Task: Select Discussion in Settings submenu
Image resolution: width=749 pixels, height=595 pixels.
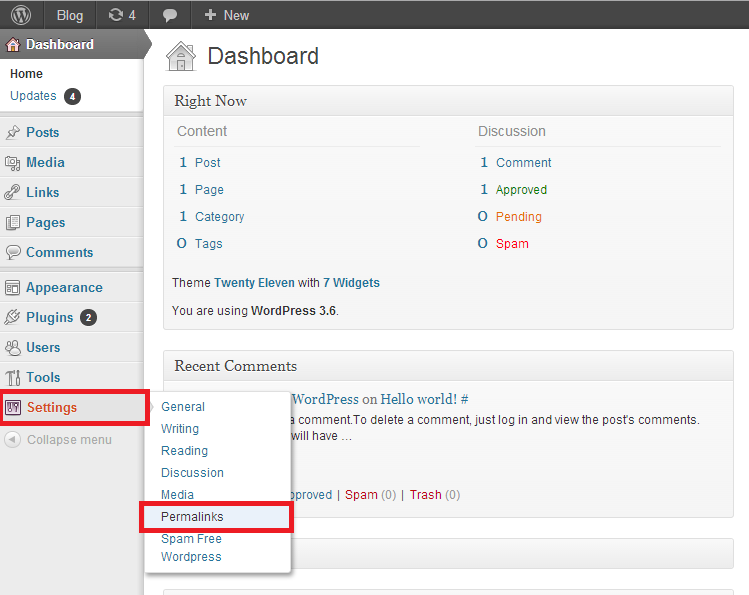Action: (x=192, y=473)
